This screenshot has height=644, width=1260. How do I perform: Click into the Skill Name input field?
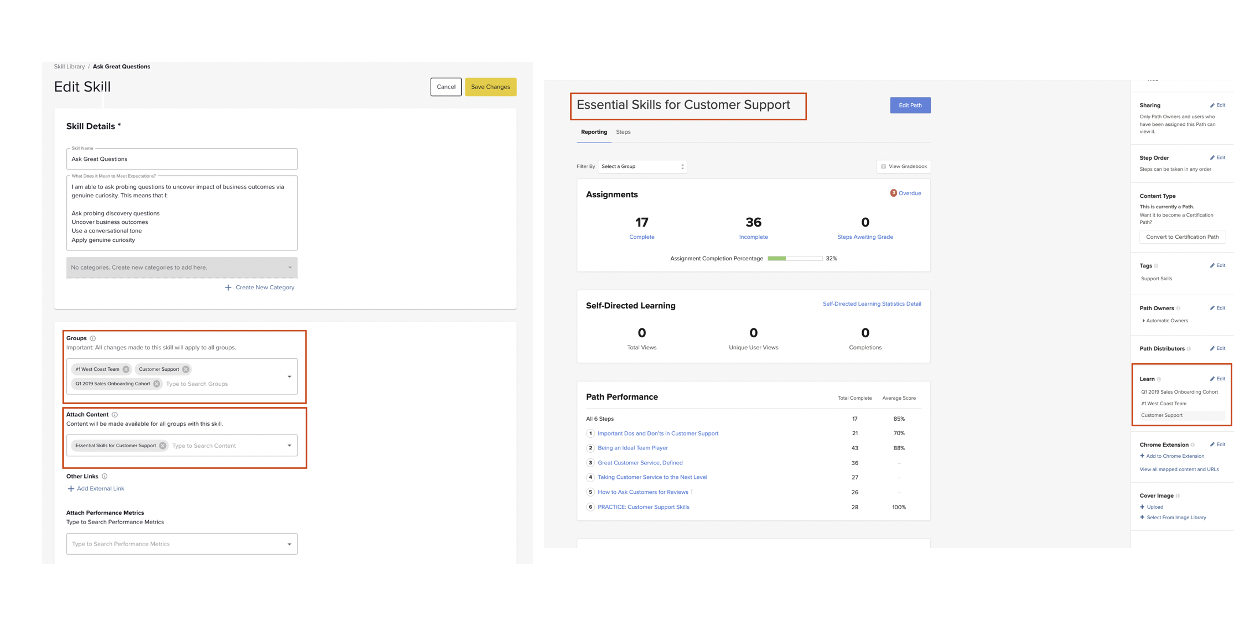(x=182, y=159)
